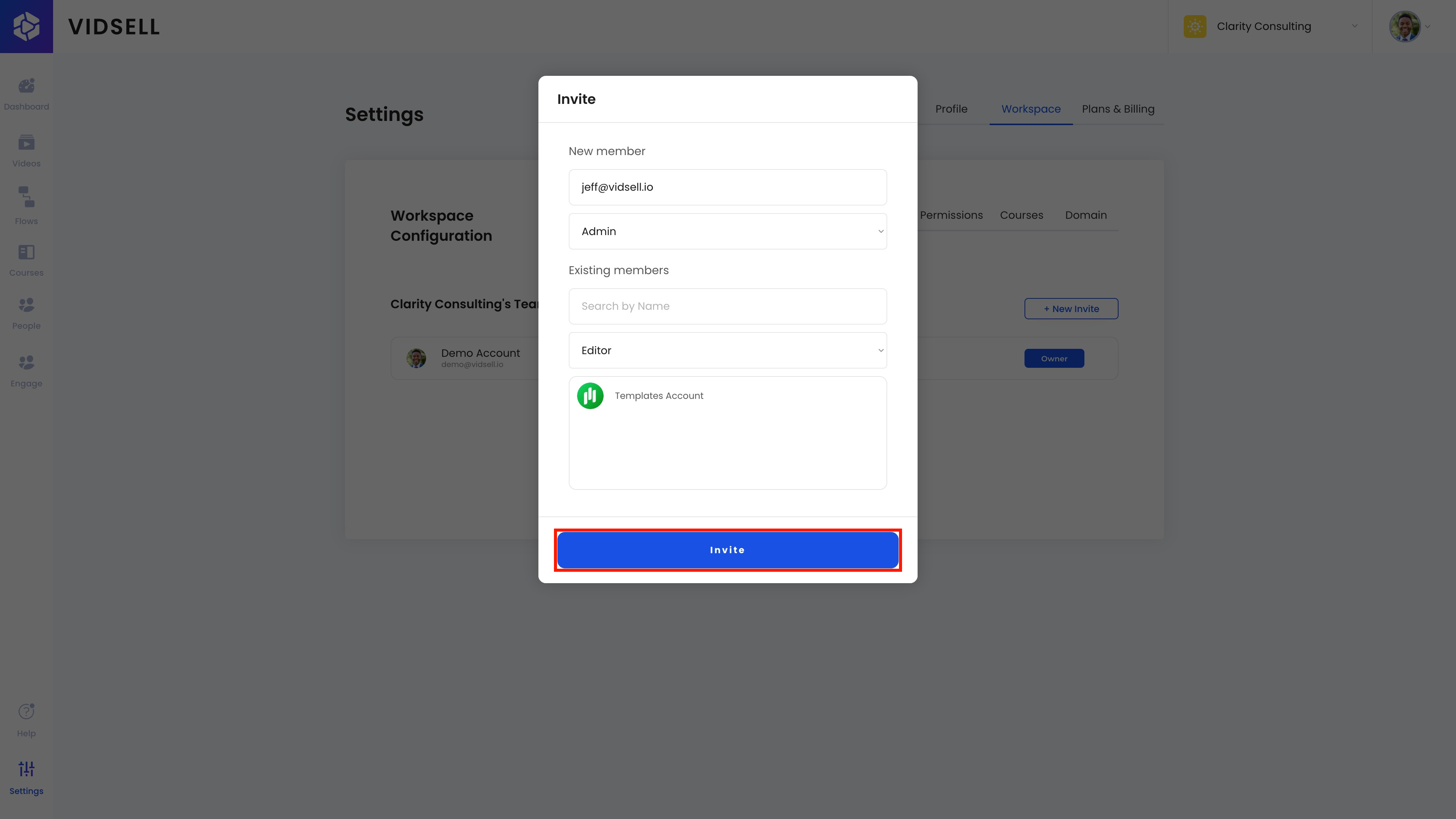Viewport: 1456px width, 819px height.
Task: Click the Settings sliders icon
Action: pos(26,769)
